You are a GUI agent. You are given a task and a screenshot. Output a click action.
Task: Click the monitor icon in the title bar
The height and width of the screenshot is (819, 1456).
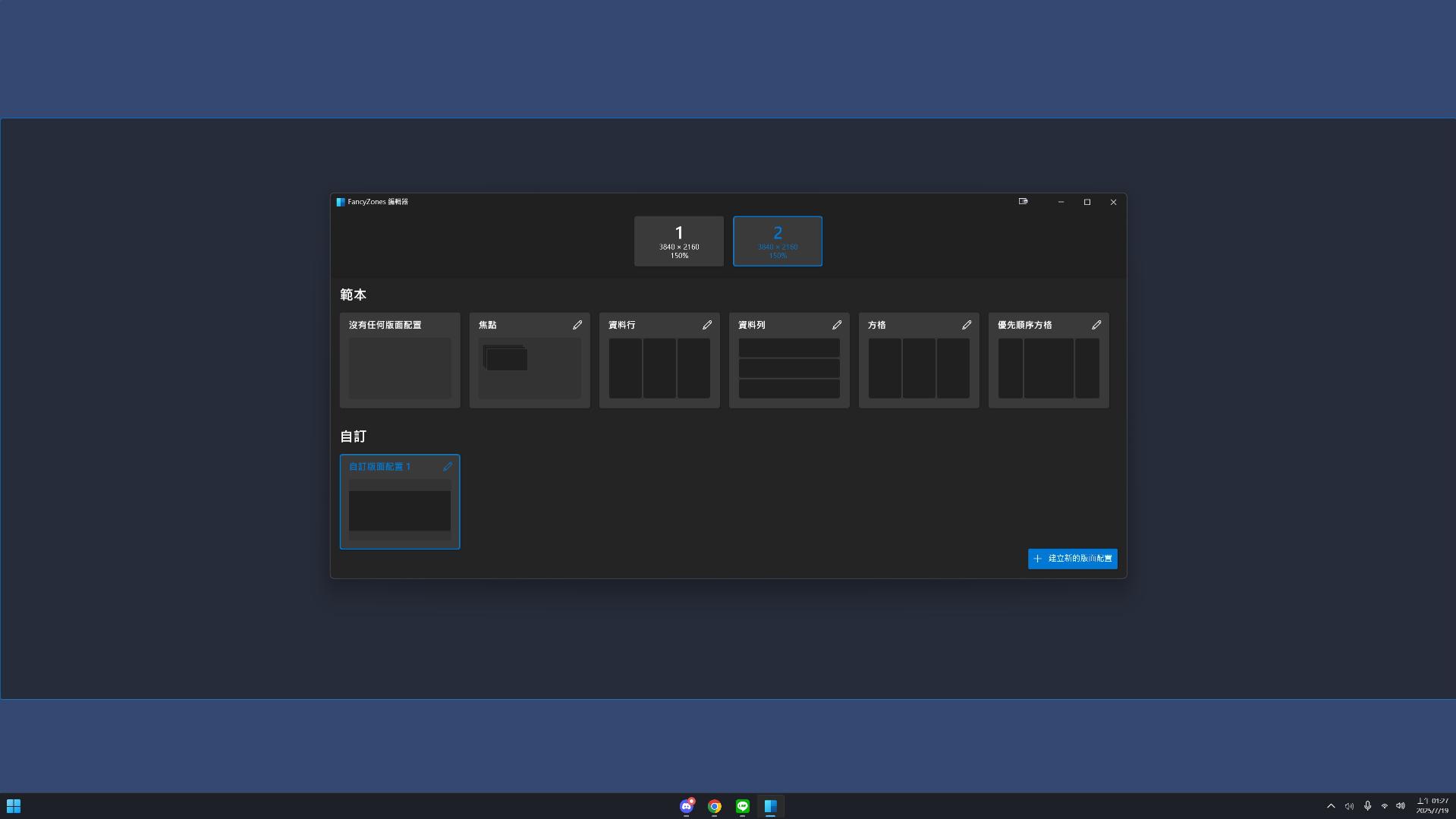[1023, 202]
